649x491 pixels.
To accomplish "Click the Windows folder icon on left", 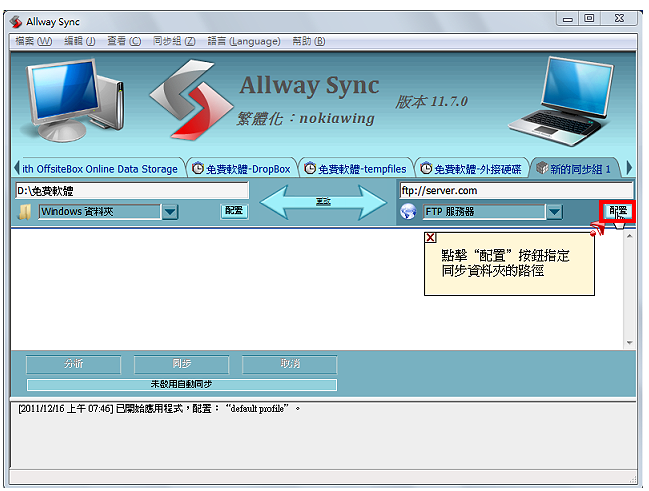I will 25,212.
